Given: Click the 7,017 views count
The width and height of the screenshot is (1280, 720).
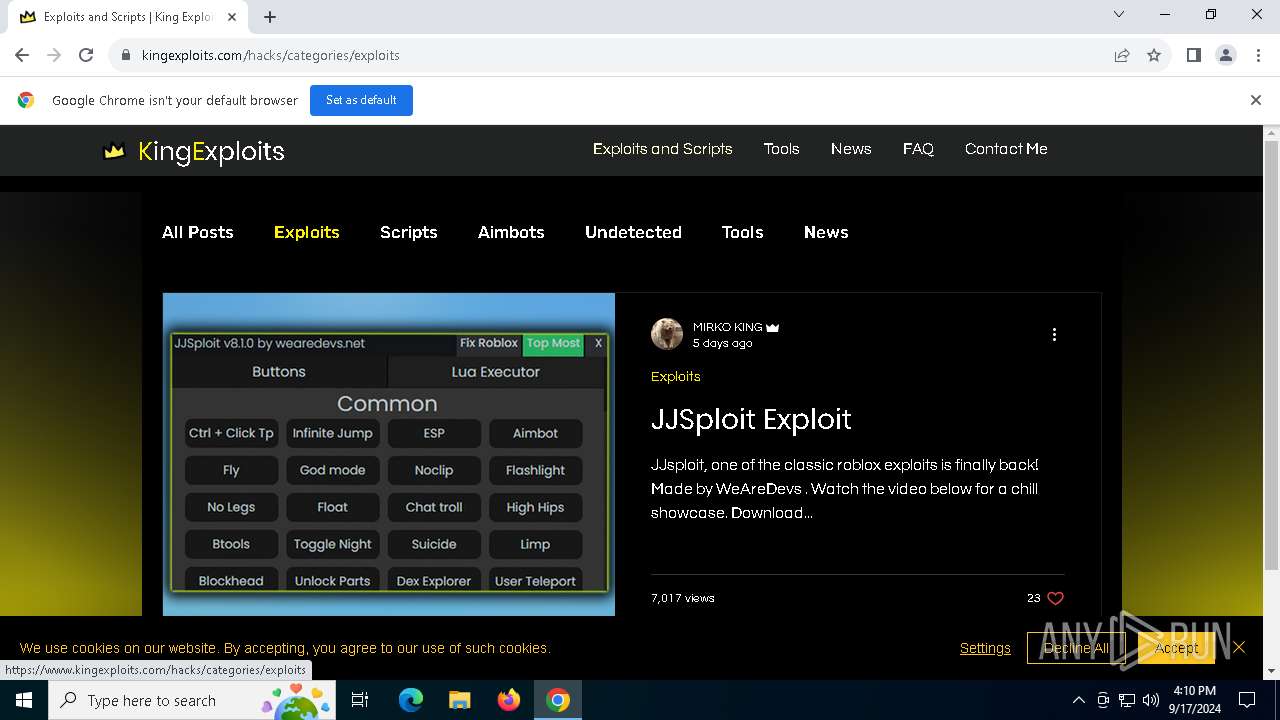Looking at the screenshot, I should tap(683, 598).
